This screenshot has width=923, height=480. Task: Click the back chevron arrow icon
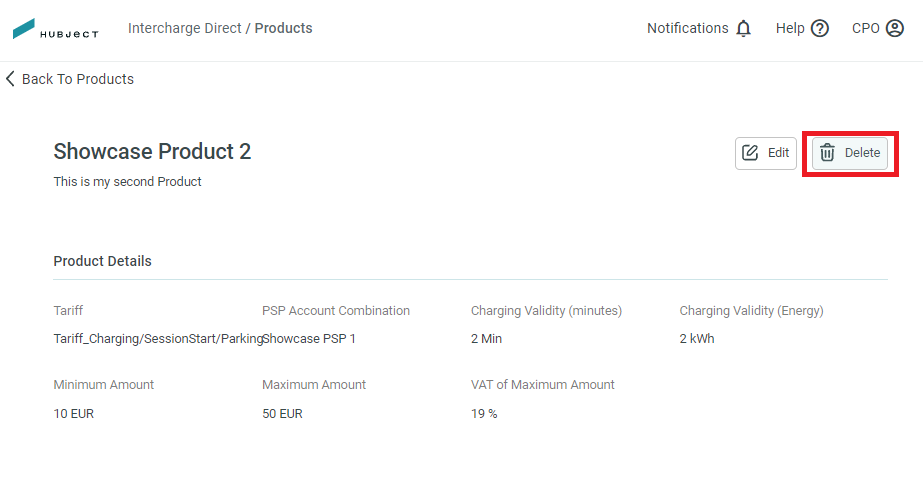tap(10, 79)
